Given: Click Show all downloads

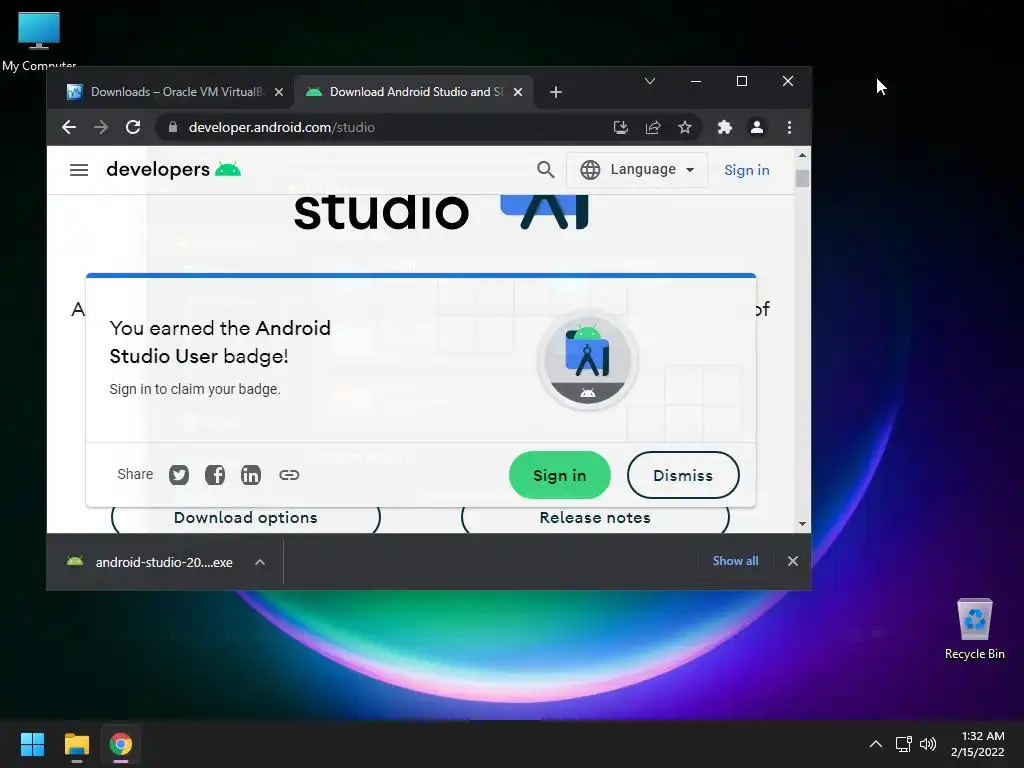Looking at the screenshot, I should [735, 561].
